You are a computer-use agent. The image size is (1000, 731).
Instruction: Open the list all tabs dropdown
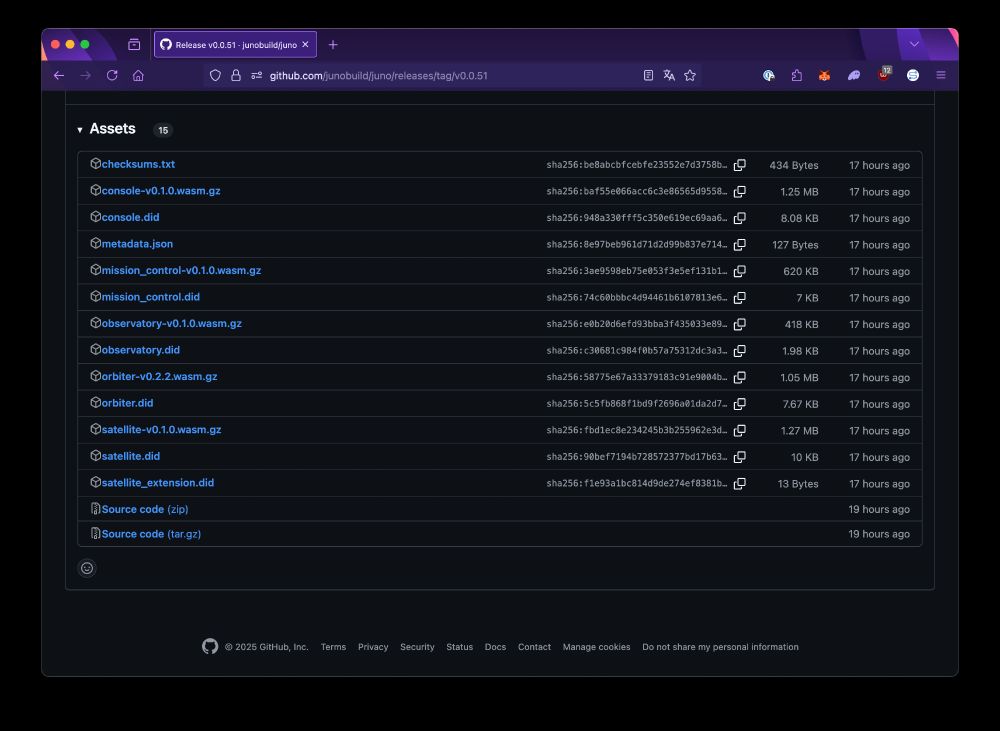pyautogui.click(x=914, y=44)
